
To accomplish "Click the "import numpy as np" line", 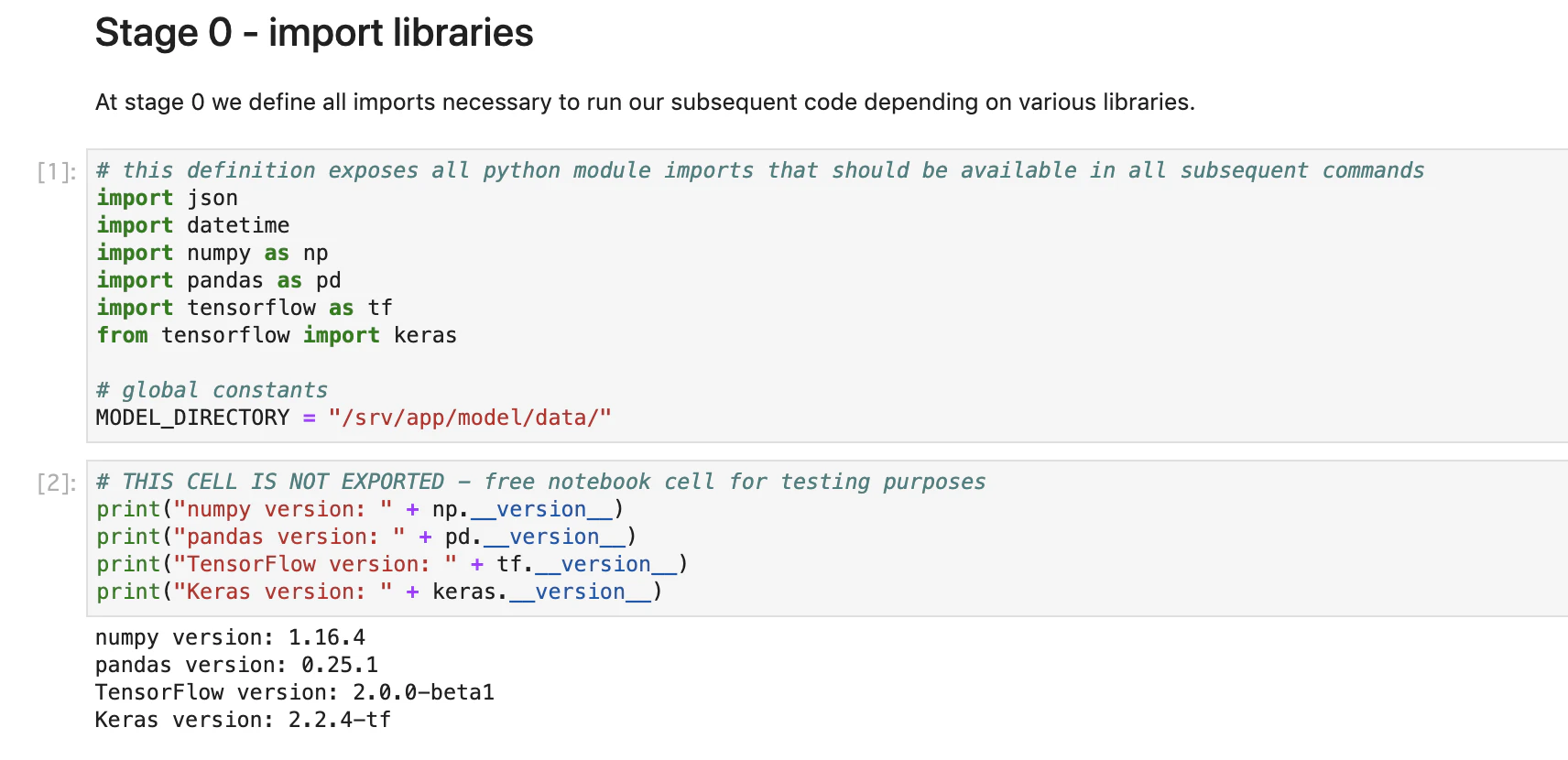I will pos(212,253).
